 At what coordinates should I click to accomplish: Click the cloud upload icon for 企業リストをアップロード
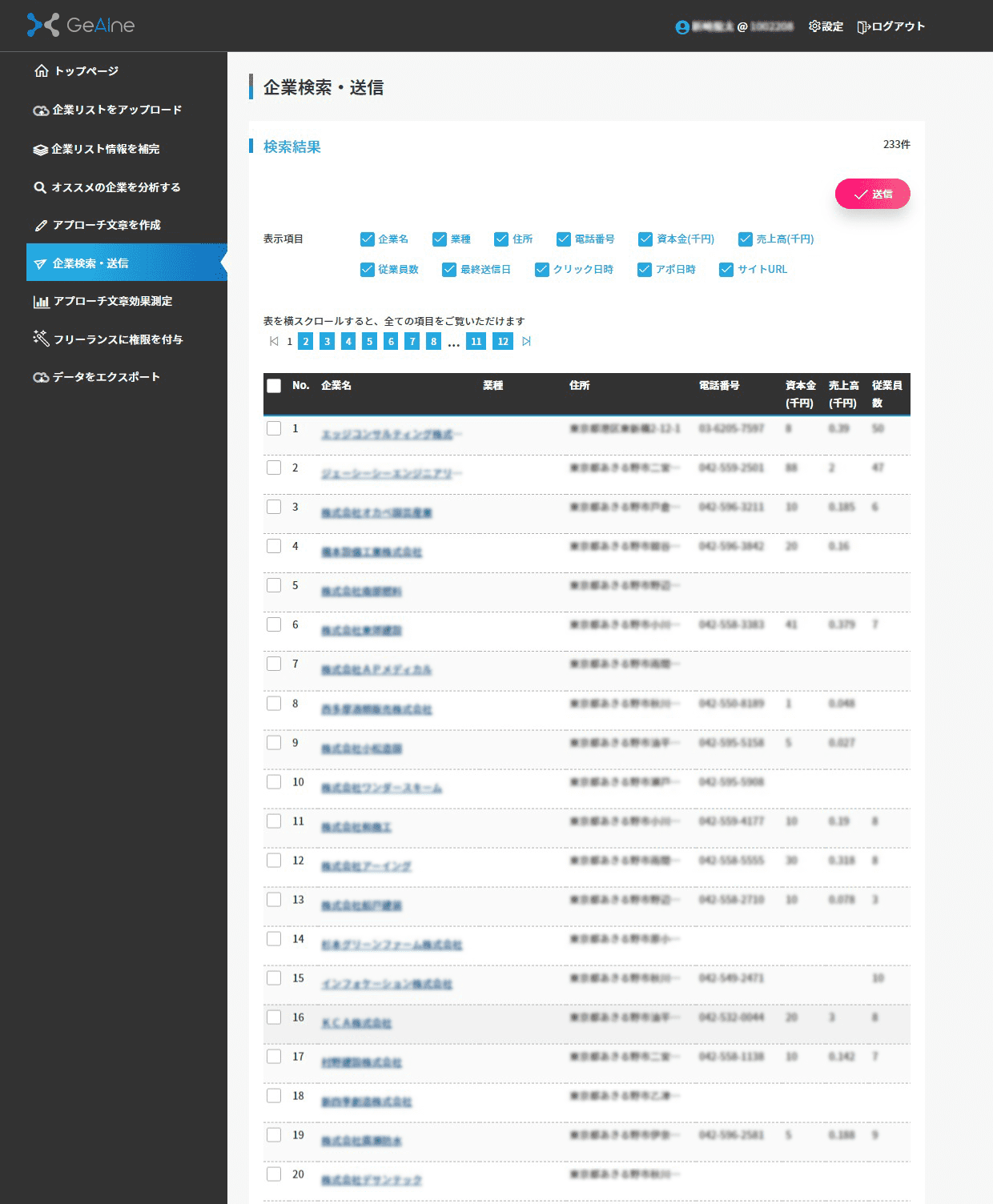click(x=41, y=110)
